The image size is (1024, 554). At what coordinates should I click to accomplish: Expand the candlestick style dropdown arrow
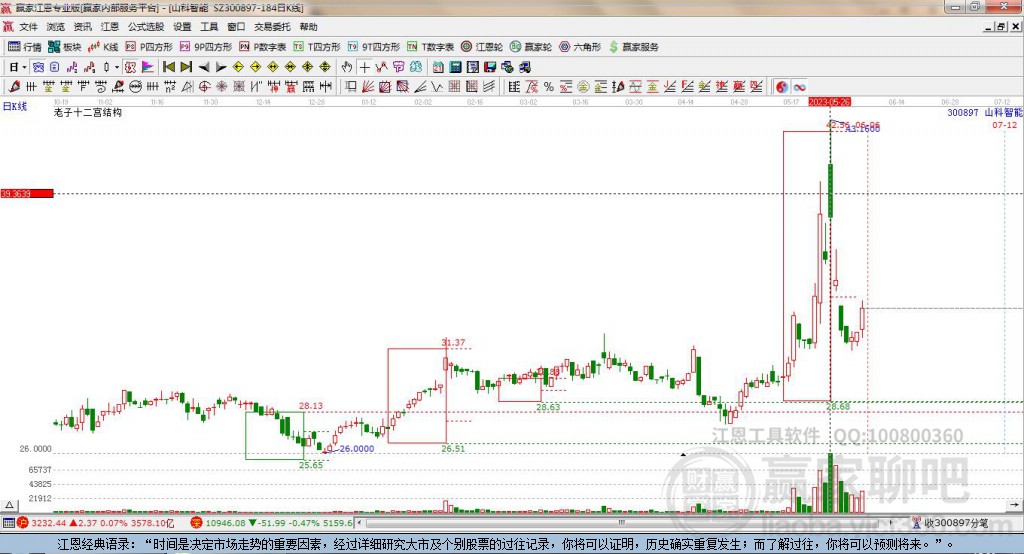tap(117, 67)
